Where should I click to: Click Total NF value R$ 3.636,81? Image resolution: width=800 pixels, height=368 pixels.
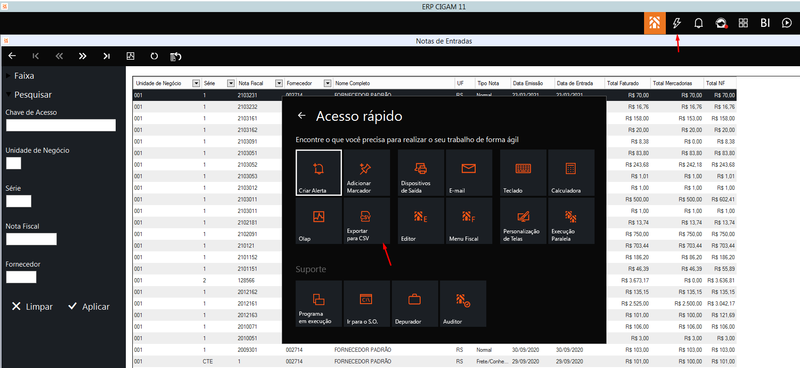click(721, 280)
